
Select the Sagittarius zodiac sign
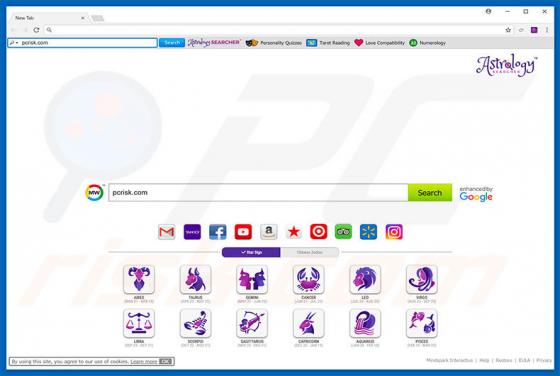(252, 324)
